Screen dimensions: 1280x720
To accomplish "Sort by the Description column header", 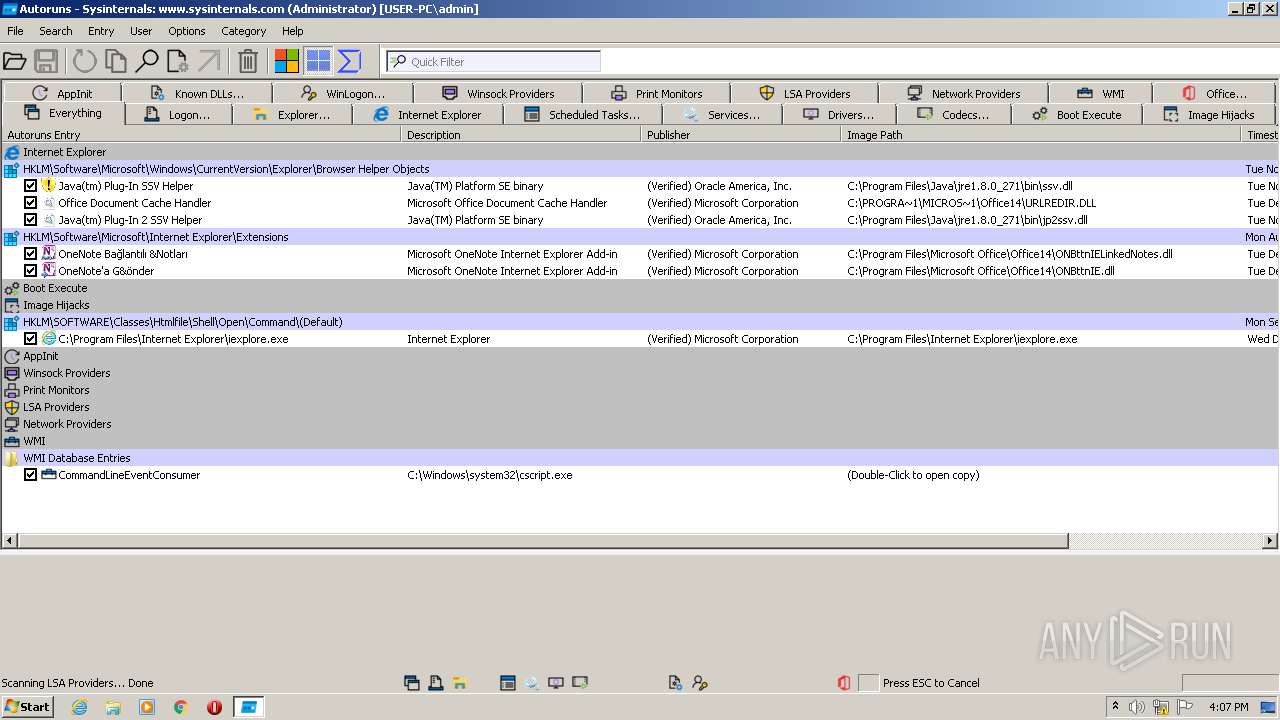I will [521, 135].
